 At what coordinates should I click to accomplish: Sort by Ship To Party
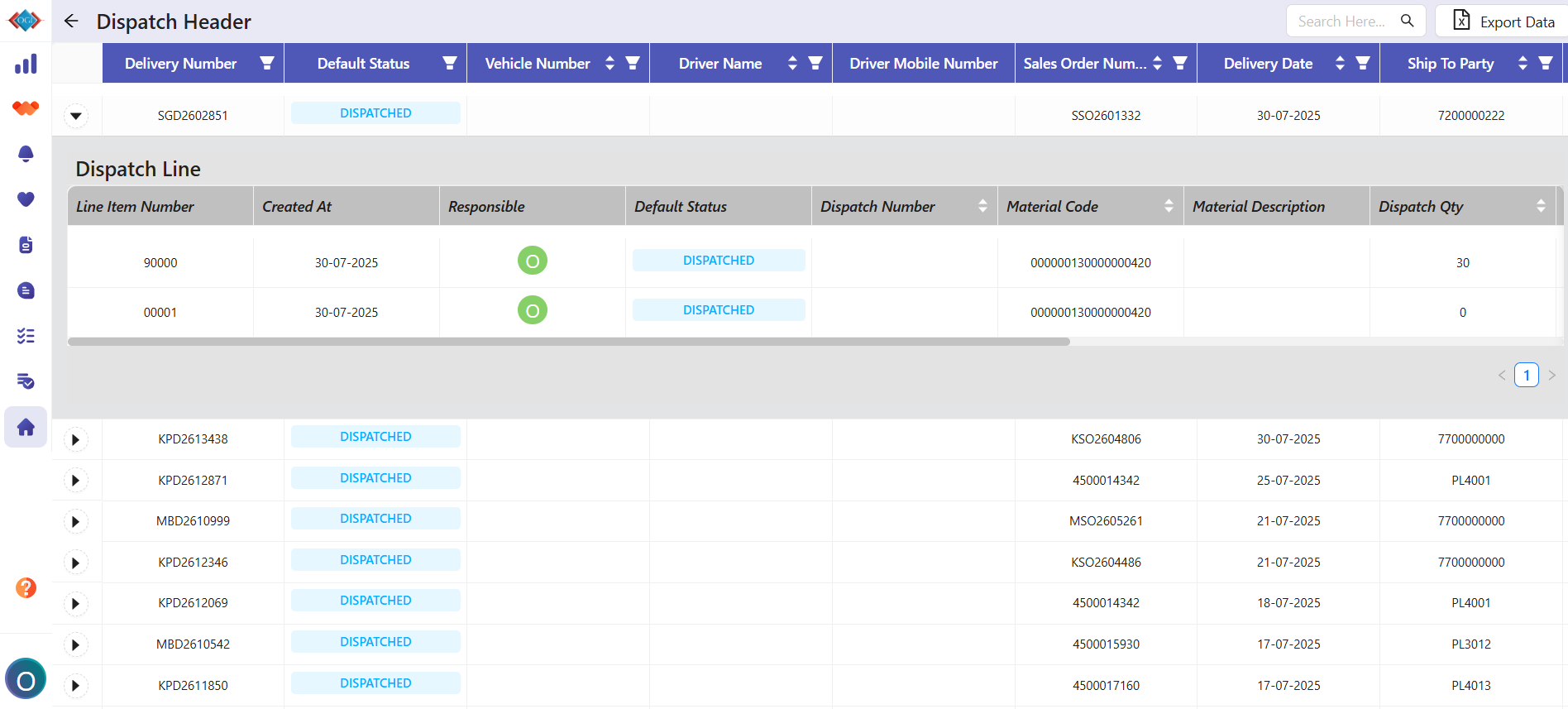pos(1523,63)
